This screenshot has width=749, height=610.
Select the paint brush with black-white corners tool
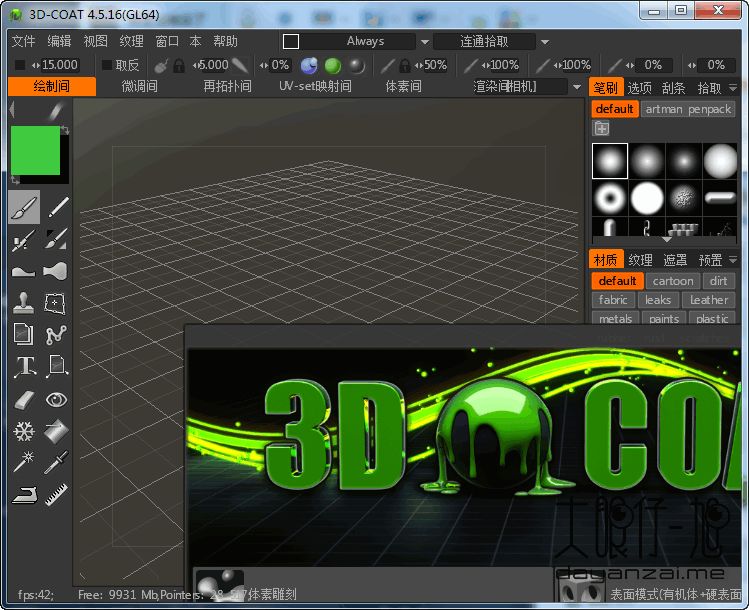tap(57, 240)
